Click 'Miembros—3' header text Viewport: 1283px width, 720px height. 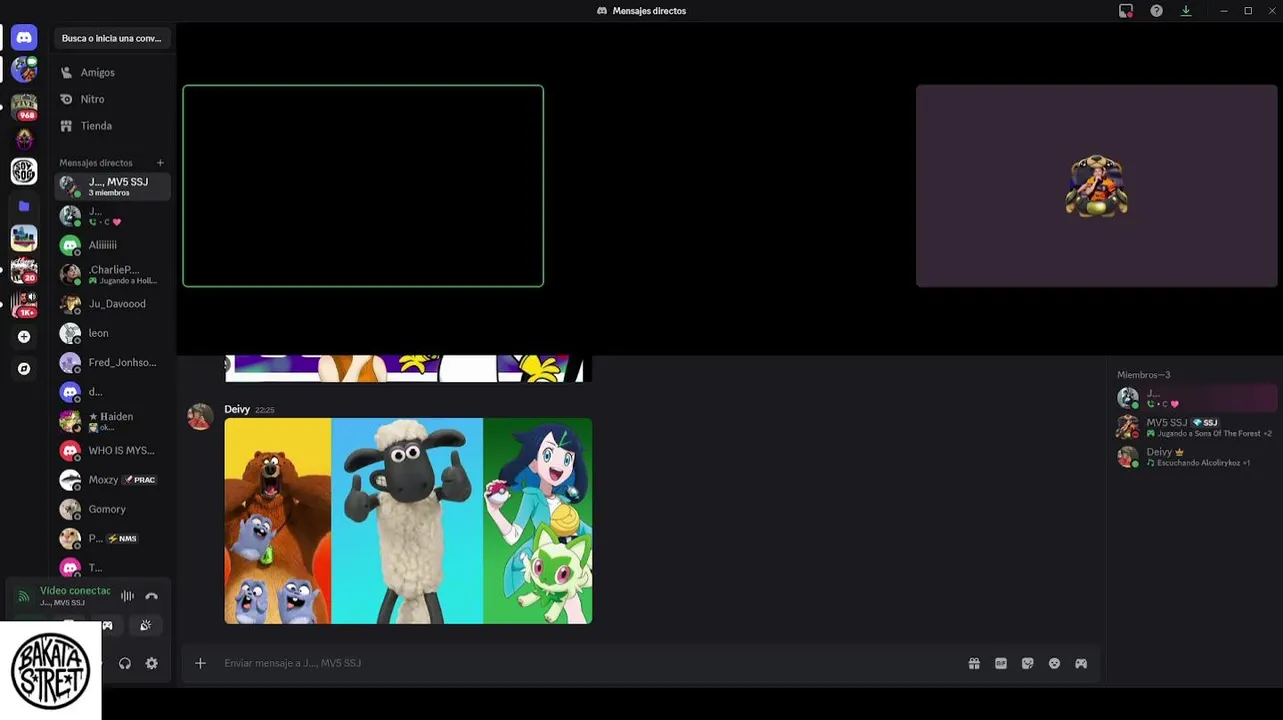click(x=1143, y=375)
